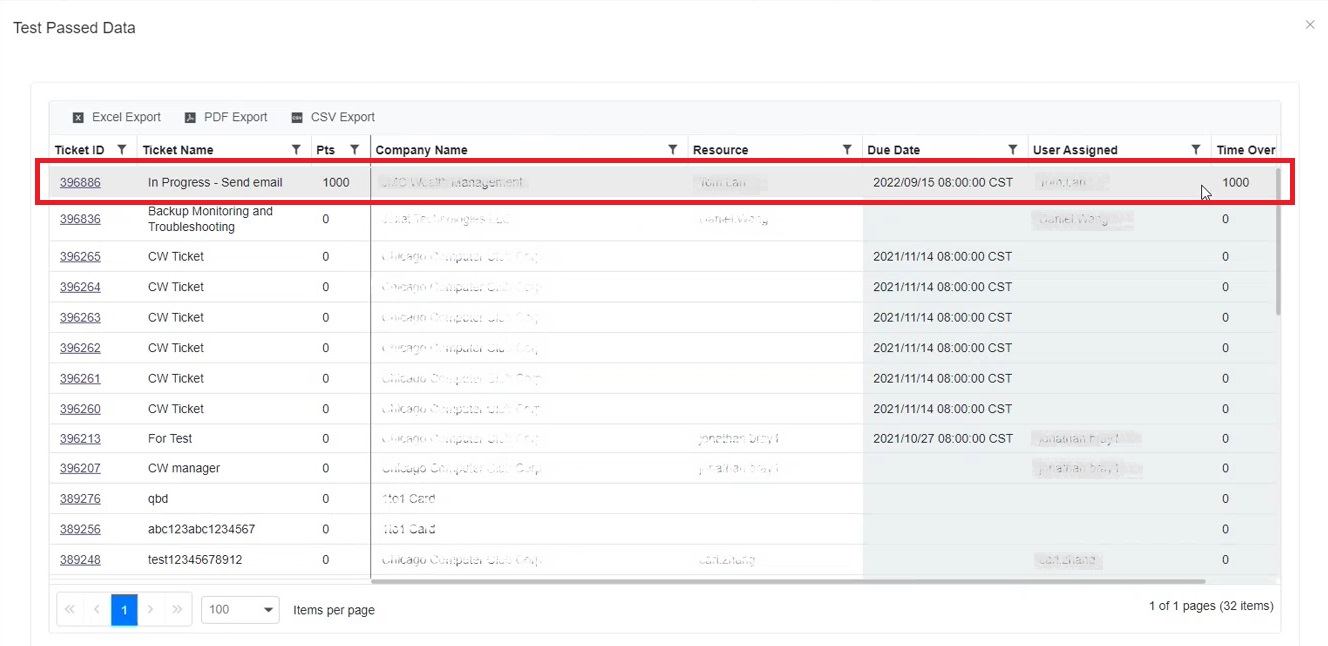Open ticket 389276 link
Viewport: 1328px width, 646px height.
[80, 499]
